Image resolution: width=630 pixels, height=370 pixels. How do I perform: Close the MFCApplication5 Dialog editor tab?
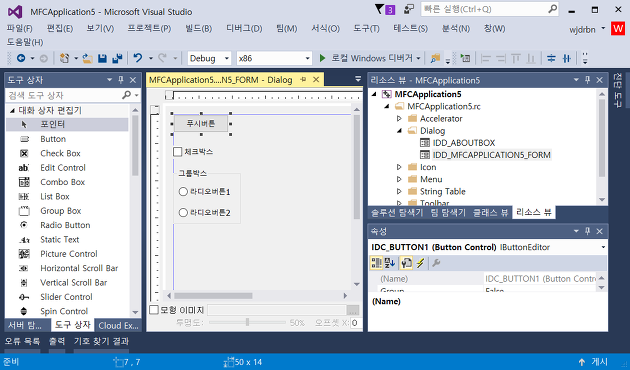(x=316, y=80)
